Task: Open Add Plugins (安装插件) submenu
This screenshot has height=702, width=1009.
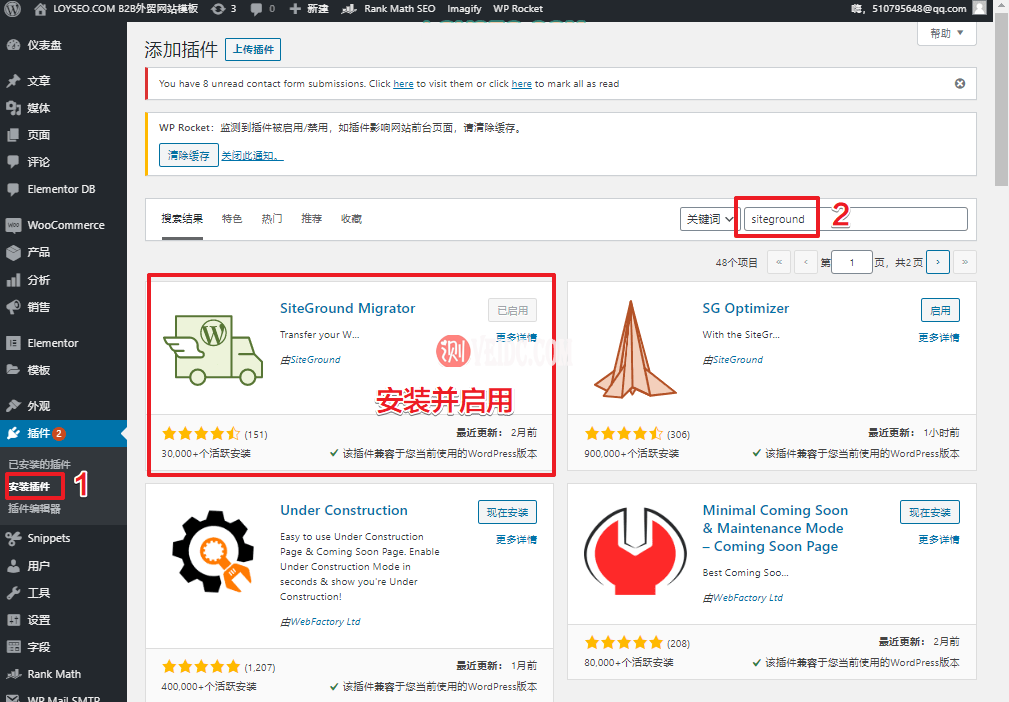Action: click(29, 486)
